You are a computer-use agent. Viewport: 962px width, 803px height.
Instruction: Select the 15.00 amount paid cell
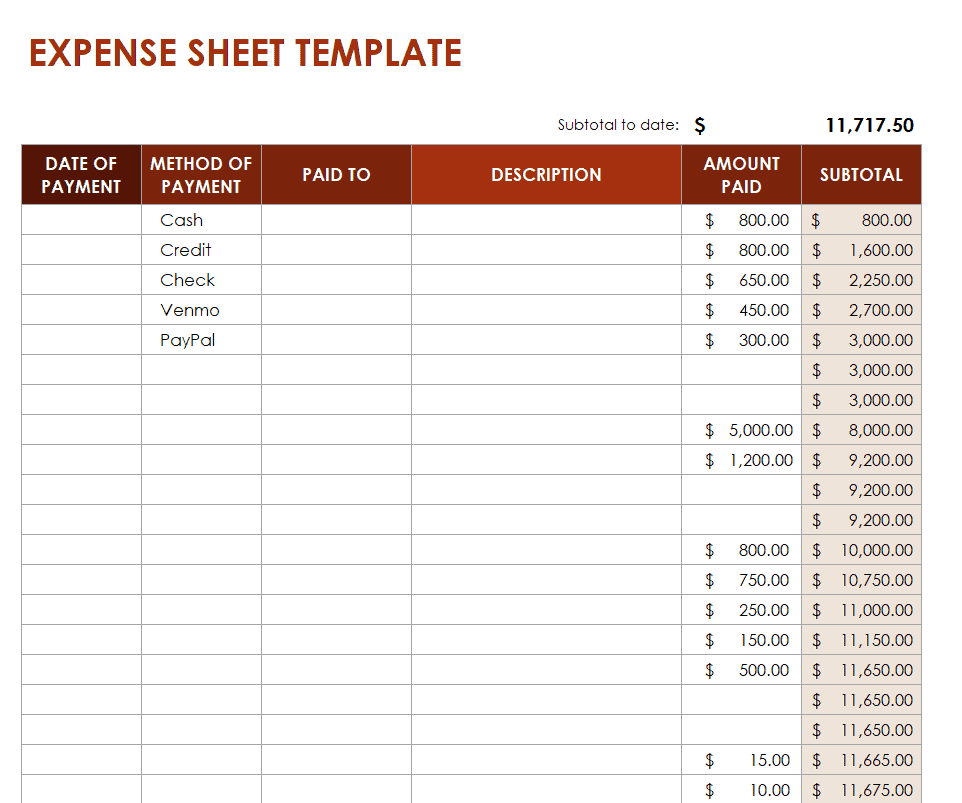pyautogui.click(x=741, y=760)
